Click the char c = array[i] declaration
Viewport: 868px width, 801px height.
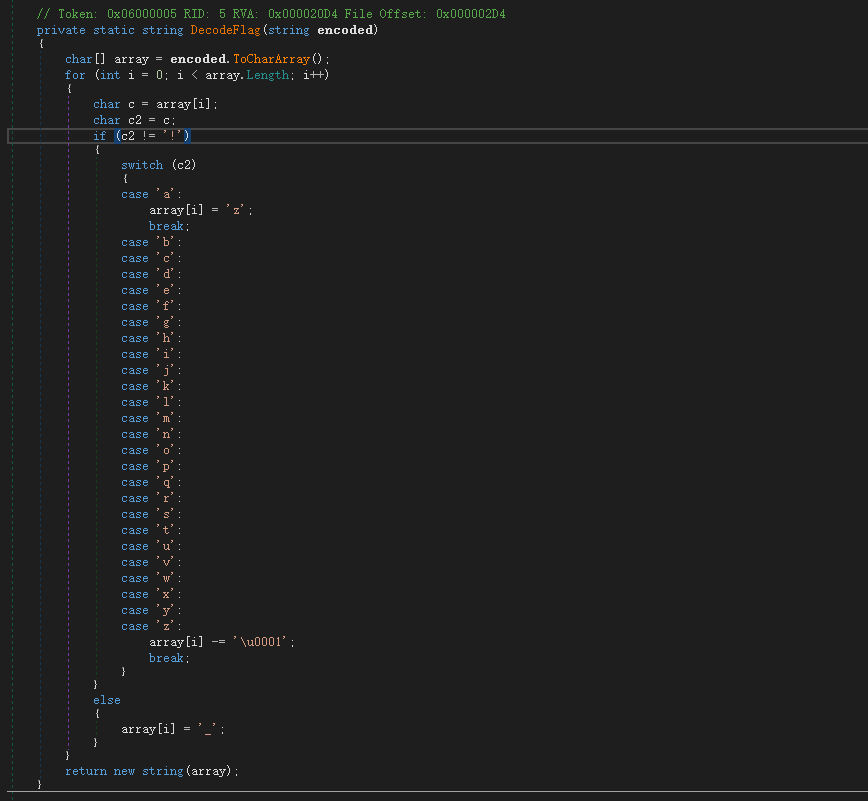tap(154, 104)
